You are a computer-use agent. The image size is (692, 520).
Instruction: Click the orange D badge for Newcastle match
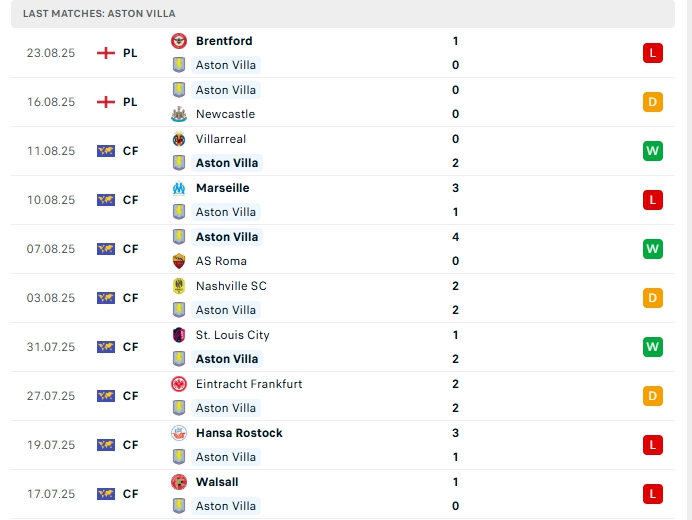click(x=653, y=102)
